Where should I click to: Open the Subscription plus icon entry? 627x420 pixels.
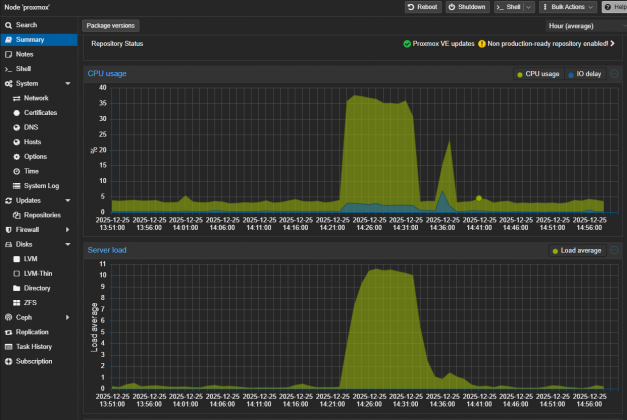(8, 361)
